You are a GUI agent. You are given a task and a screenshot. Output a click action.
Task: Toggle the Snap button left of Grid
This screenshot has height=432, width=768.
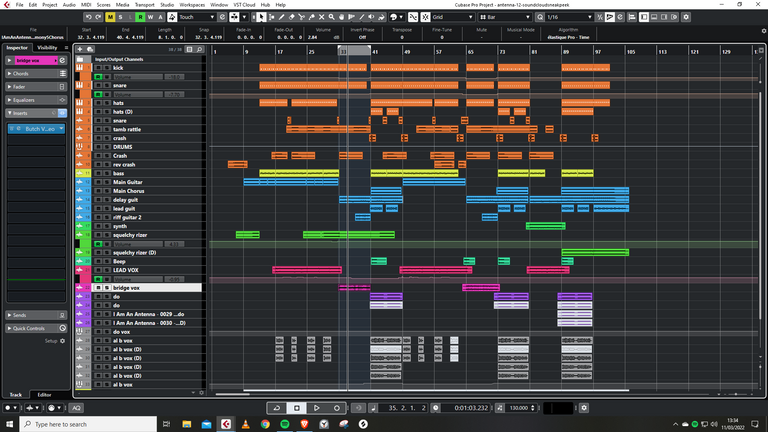(x=425, y=17)
